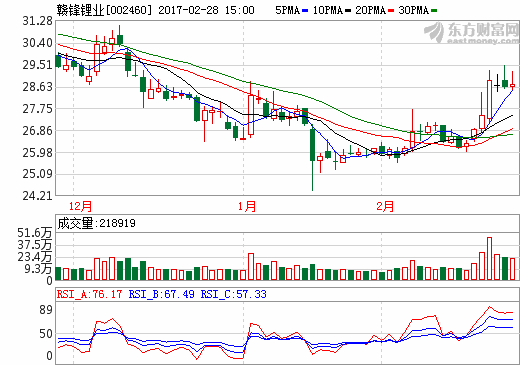Viewport: 520px width, 365px height.
Task: Click the 23.4万 volume axis label
Action: pos(35,257)
